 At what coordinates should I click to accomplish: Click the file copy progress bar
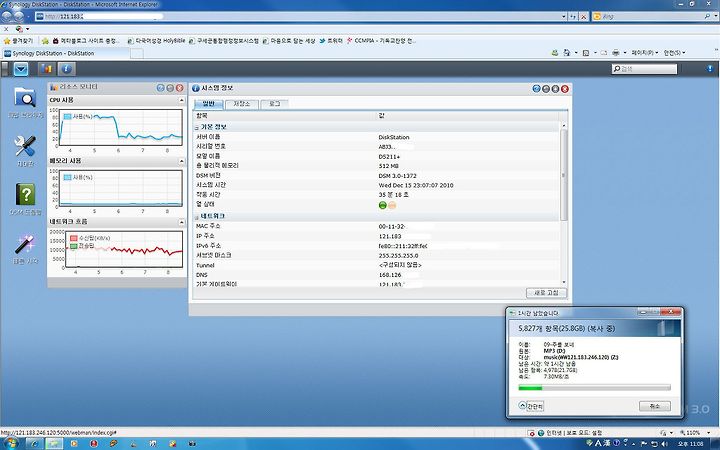pyautogui.click(x=595, y=388)
